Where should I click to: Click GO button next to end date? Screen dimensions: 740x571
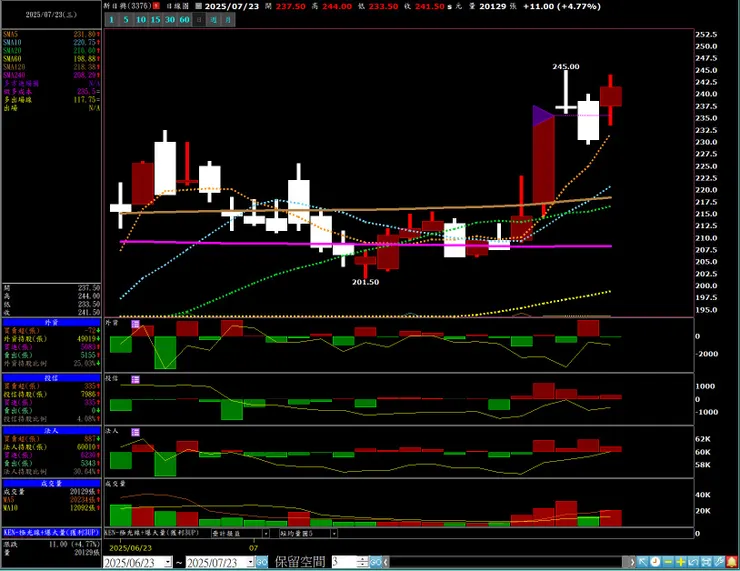pos(262,562)
